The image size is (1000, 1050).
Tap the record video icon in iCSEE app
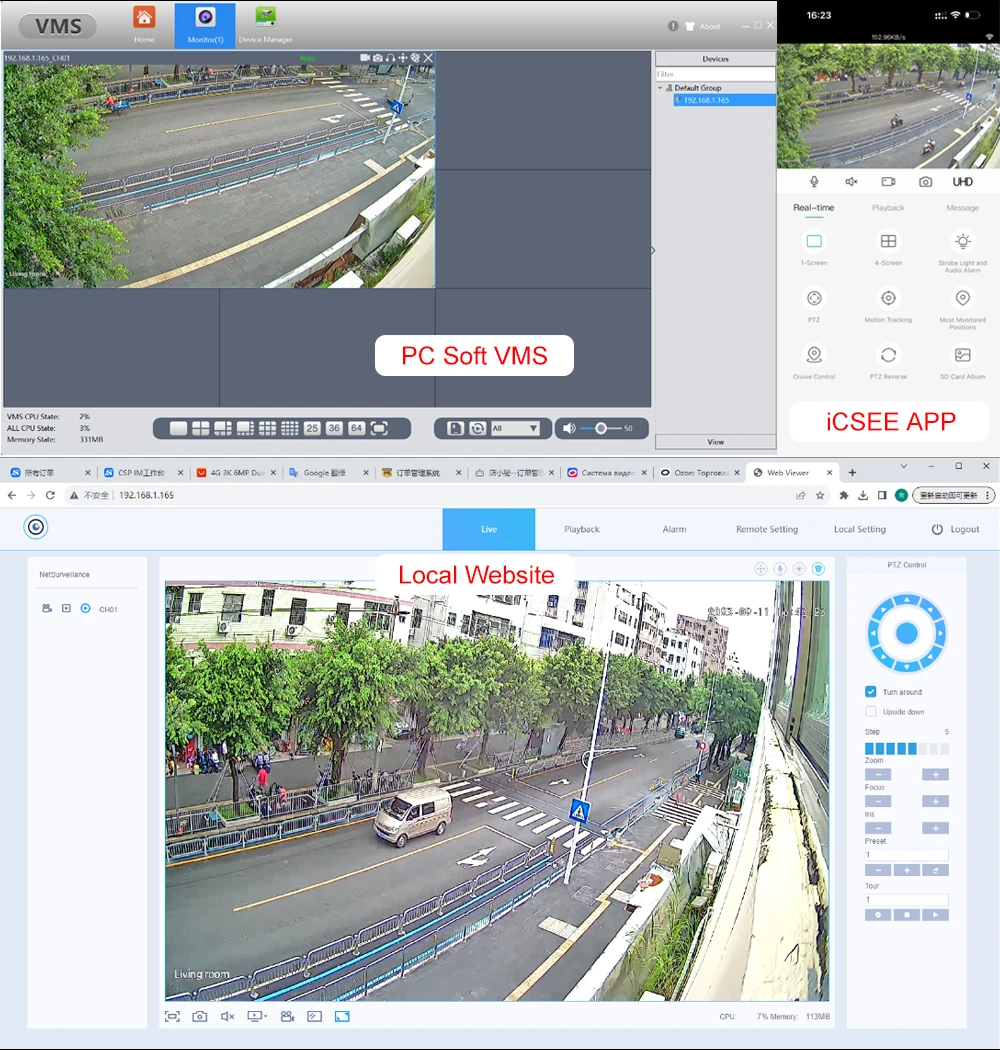point(888,182)
